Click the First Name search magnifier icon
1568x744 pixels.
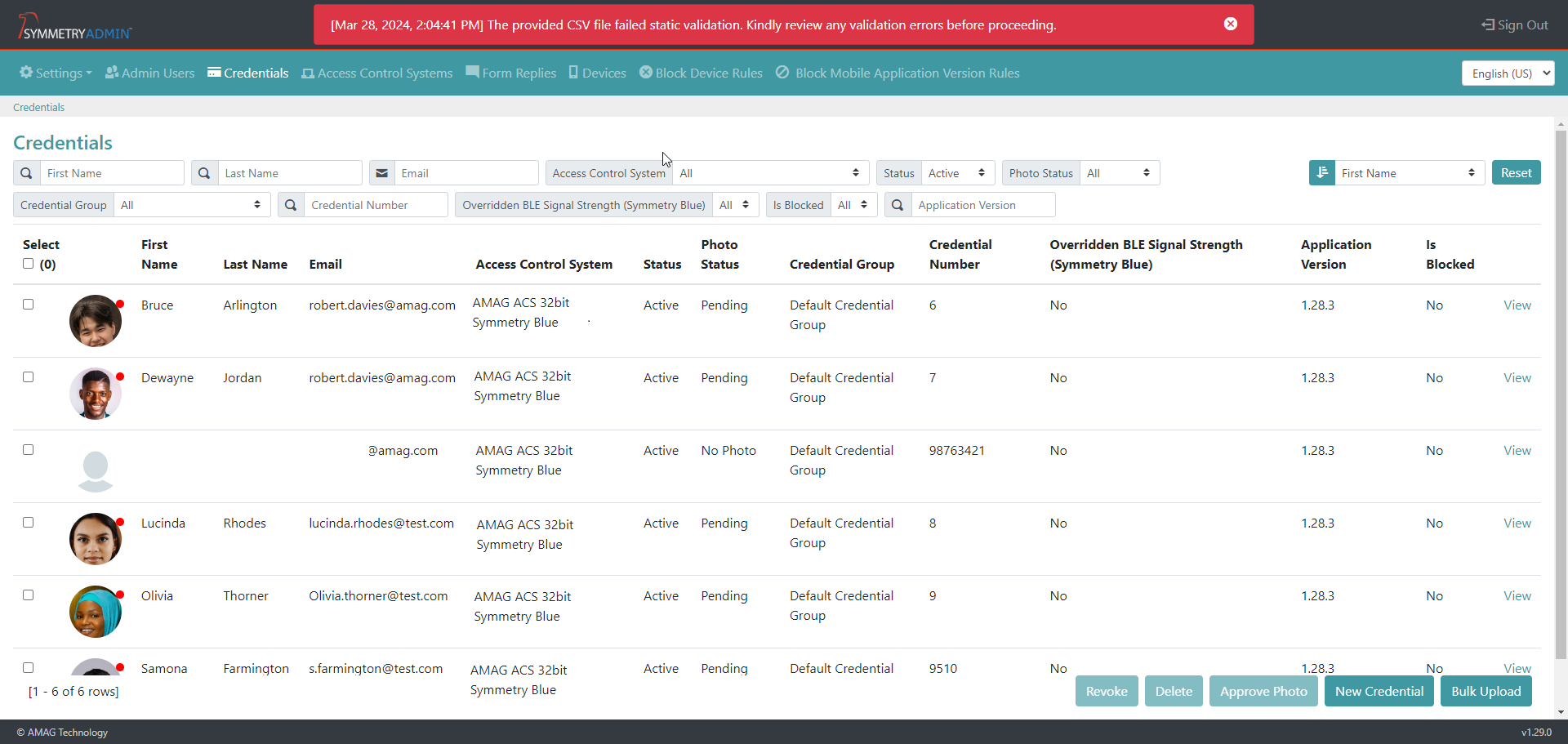point(27,173)
